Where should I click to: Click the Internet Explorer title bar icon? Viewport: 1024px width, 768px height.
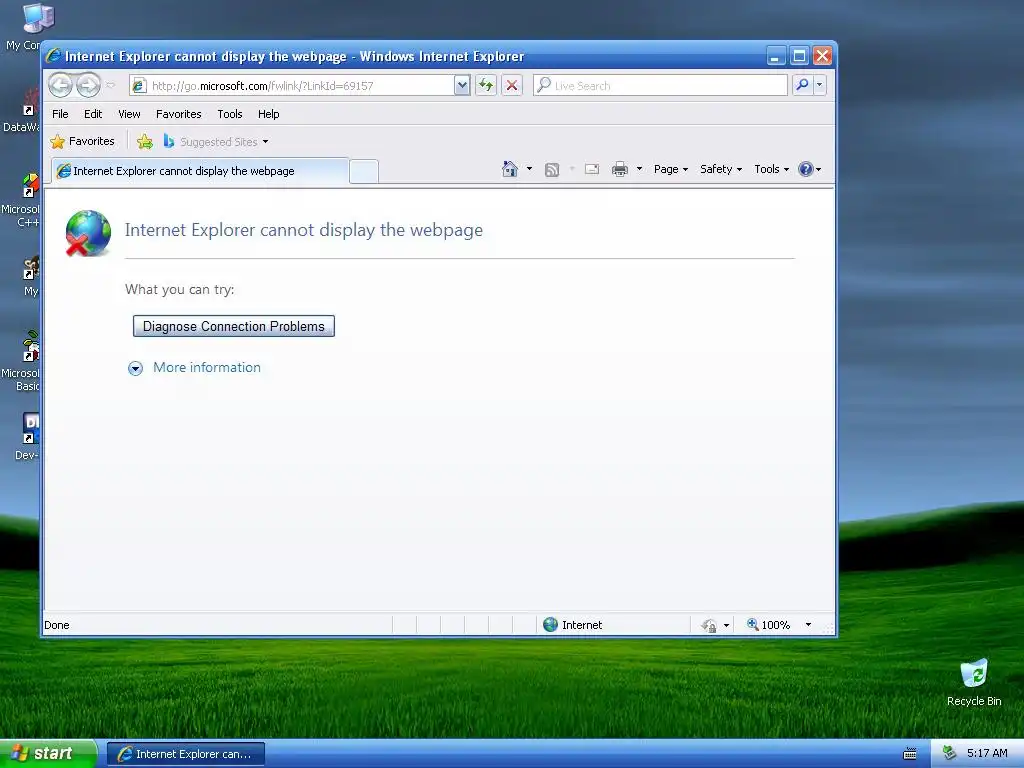click(54, 56)
